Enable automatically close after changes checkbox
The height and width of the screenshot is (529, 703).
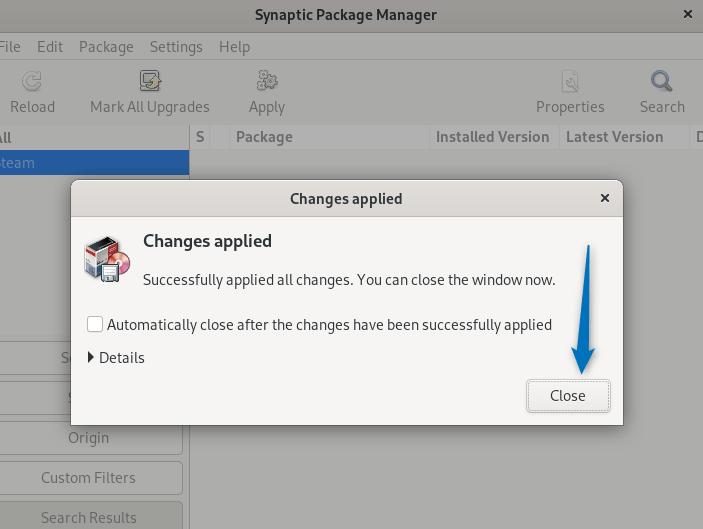pyautogui.click(x=95, y=324)
